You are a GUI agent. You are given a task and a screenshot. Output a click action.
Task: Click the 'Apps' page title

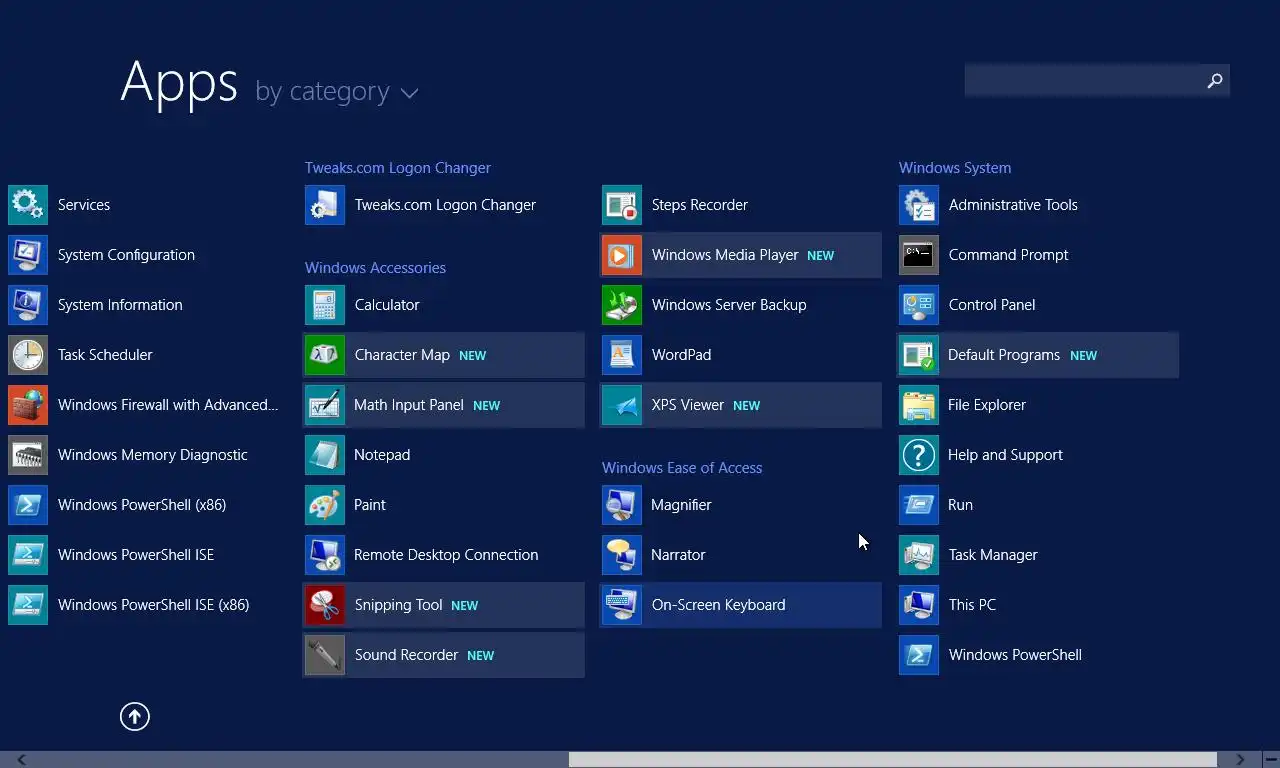(179, 82)
